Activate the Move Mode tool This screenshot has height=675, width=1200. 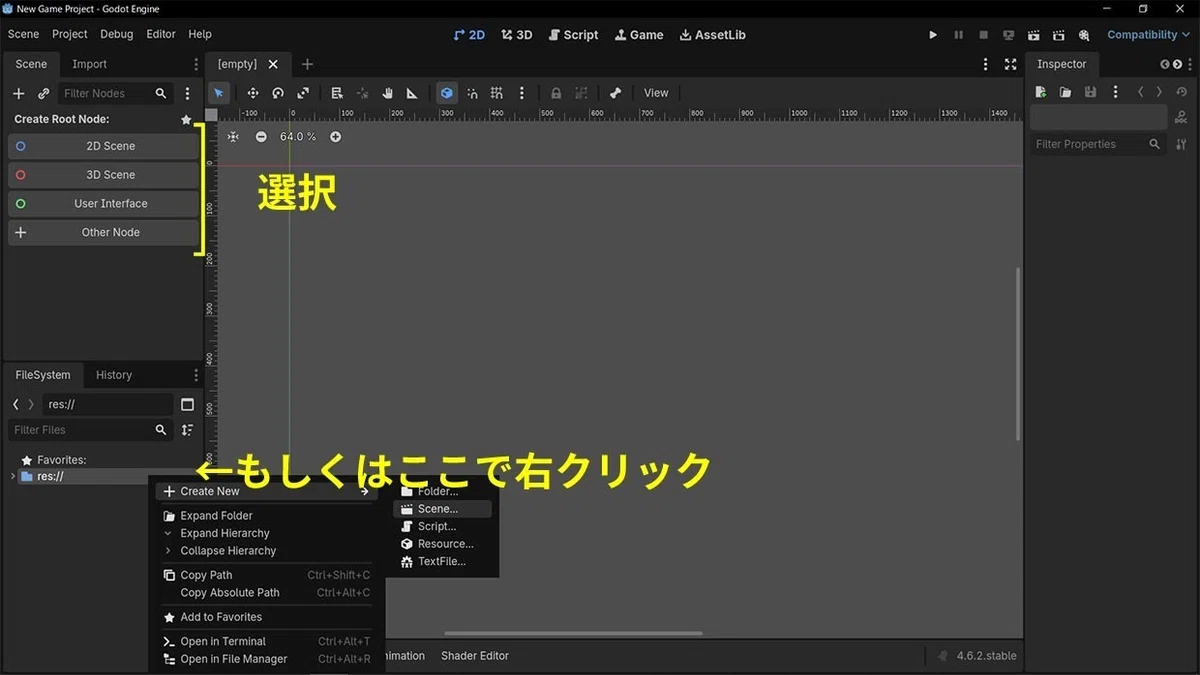253,93
